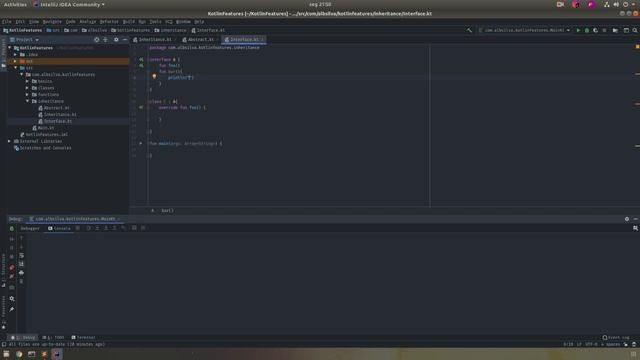Click Evaluate Expression calculator icon
Image resolution: width=640 pixels, height=360 pixels.
tap(134, 228)
